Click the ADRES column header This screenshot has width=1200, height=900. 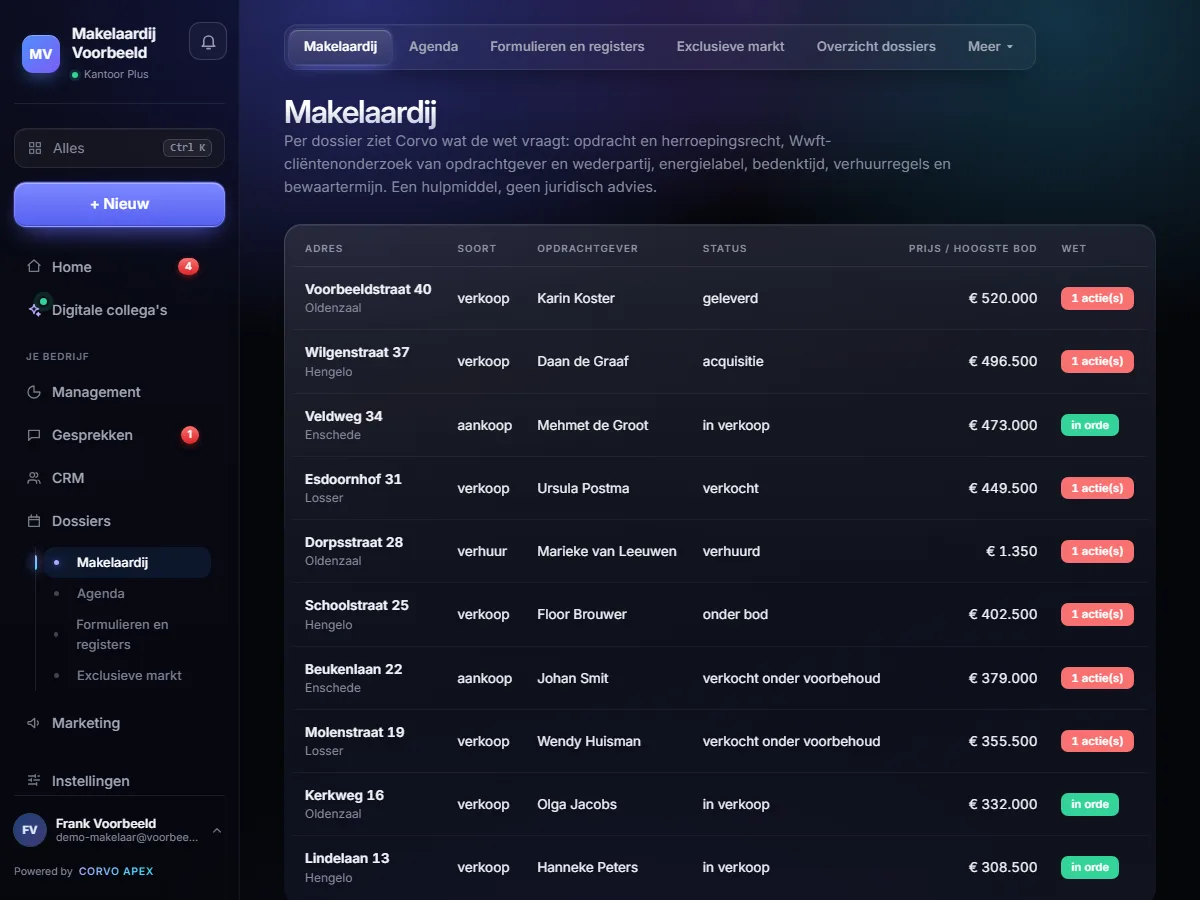(x=324, y=248)
